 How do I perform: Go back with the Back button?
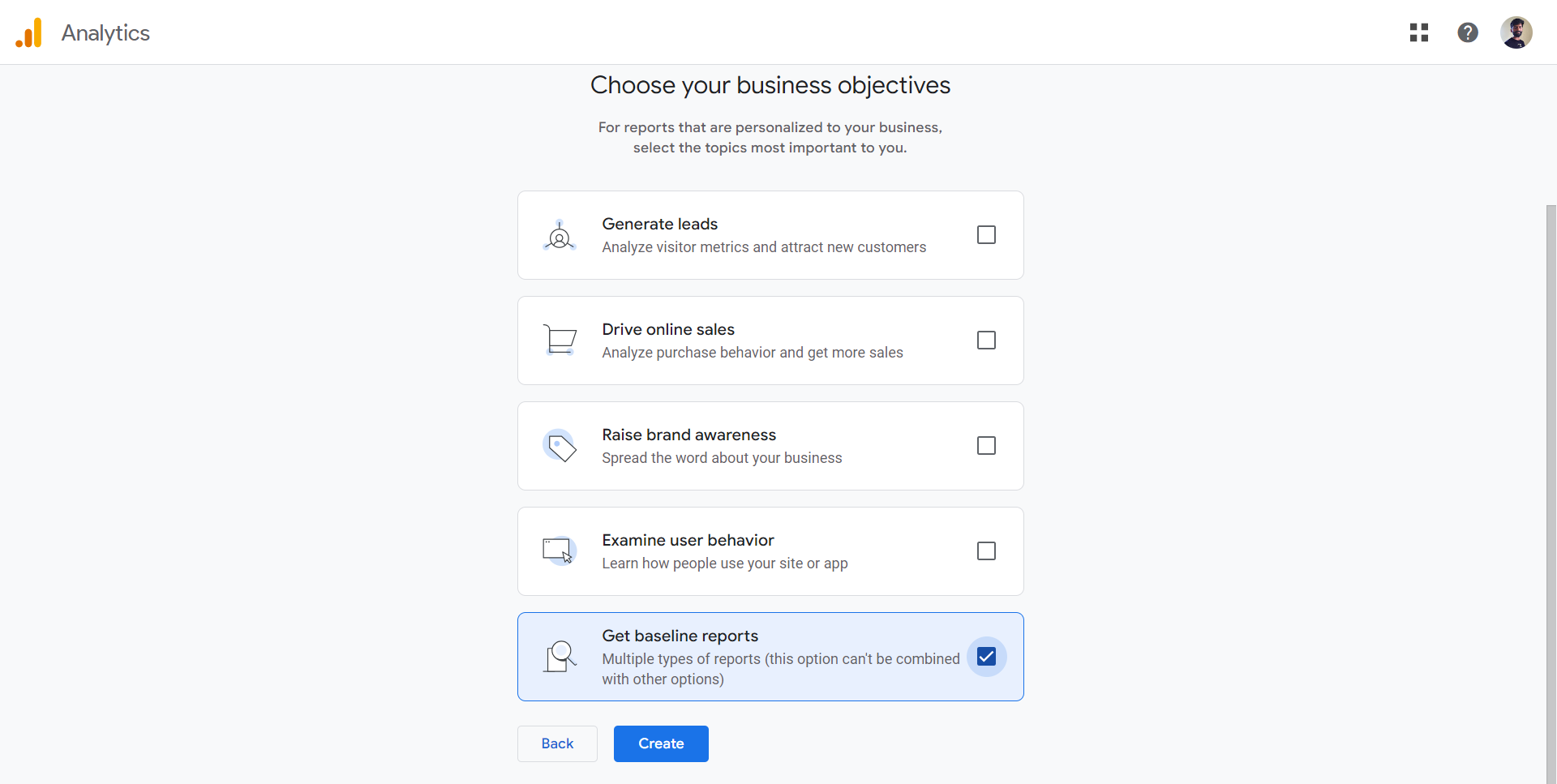click(557, 743)
